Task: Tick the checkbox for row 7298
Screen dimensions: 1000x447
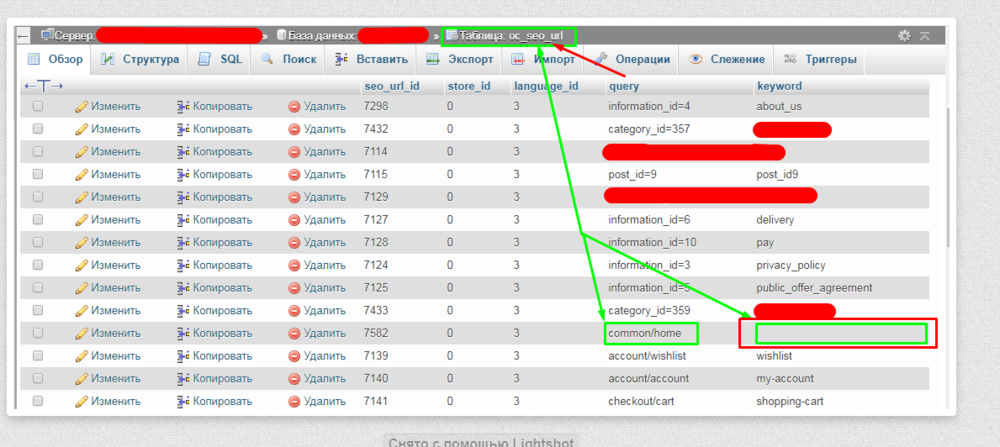Action: click(x=38, y=106)
